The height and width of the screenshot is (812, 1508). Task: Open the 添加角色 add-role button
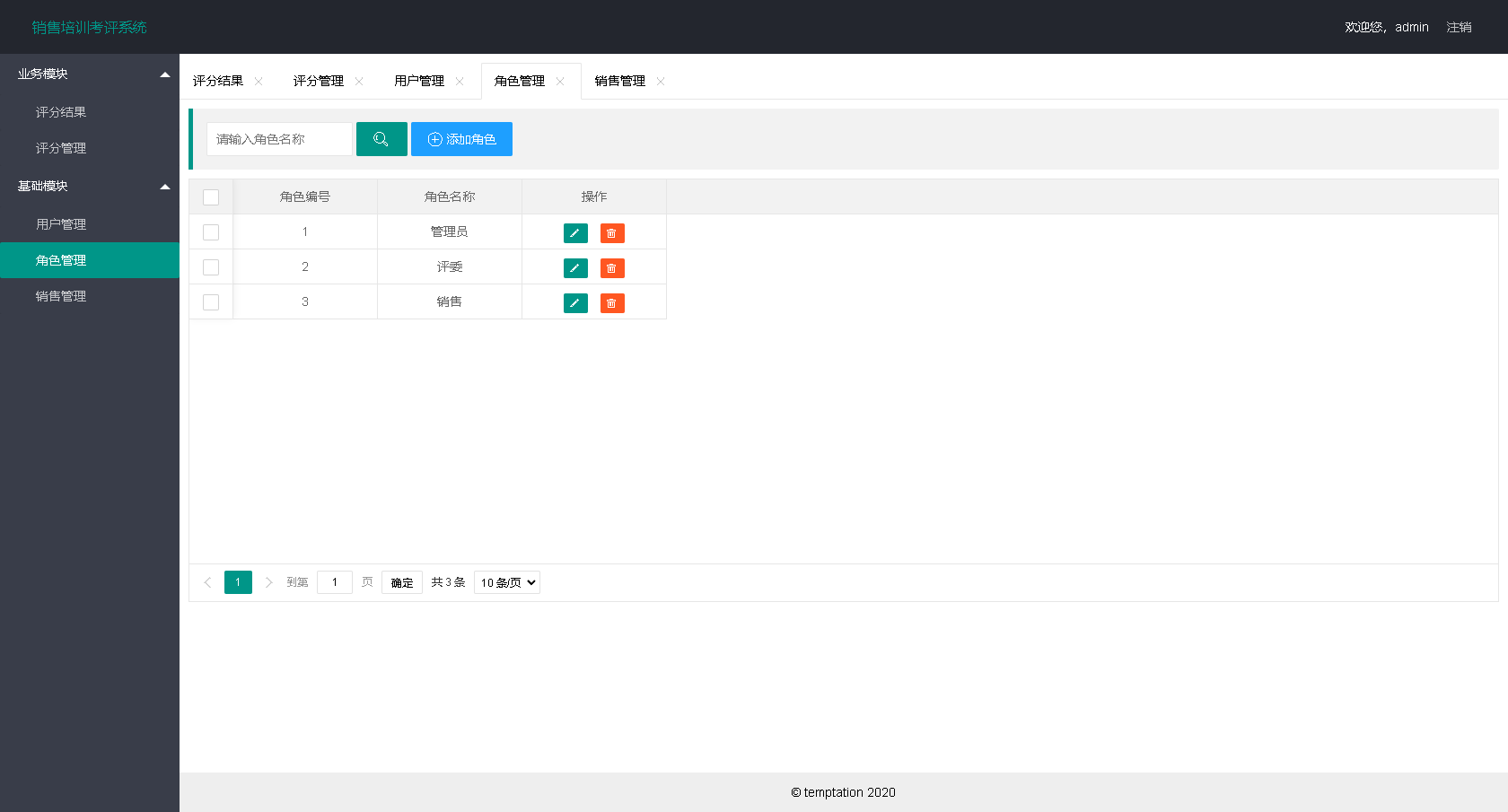461,139
